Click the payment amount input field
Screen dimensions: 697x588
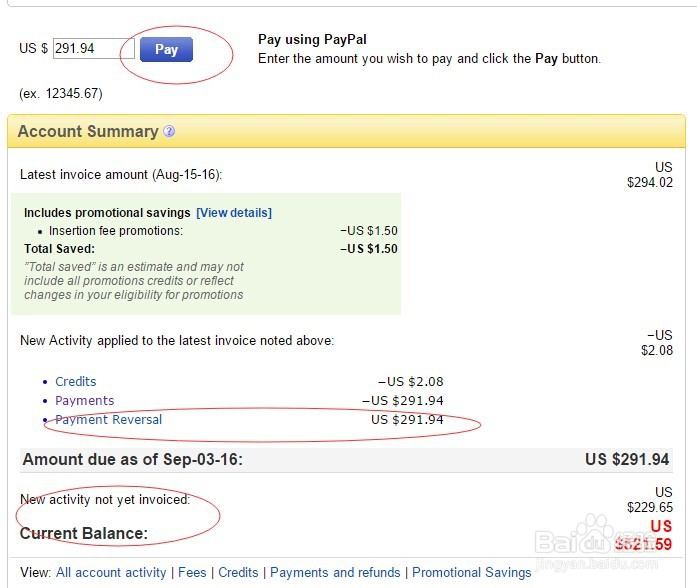tap(93, 49)
